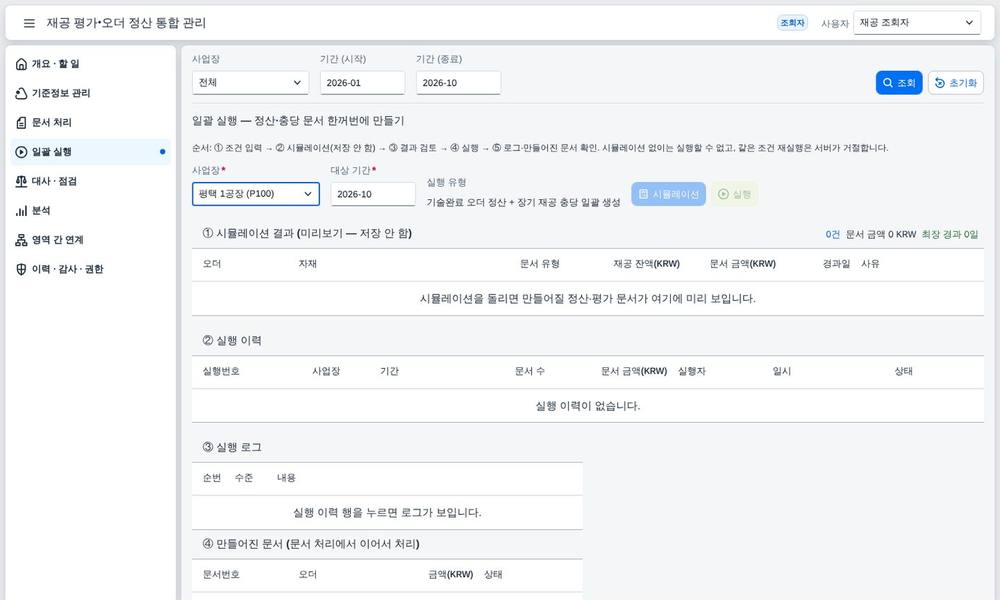Image resolution: width=1000 pixels, height=600 pixels.
Task: Click the 실행번호 column header
Action: 221,371
